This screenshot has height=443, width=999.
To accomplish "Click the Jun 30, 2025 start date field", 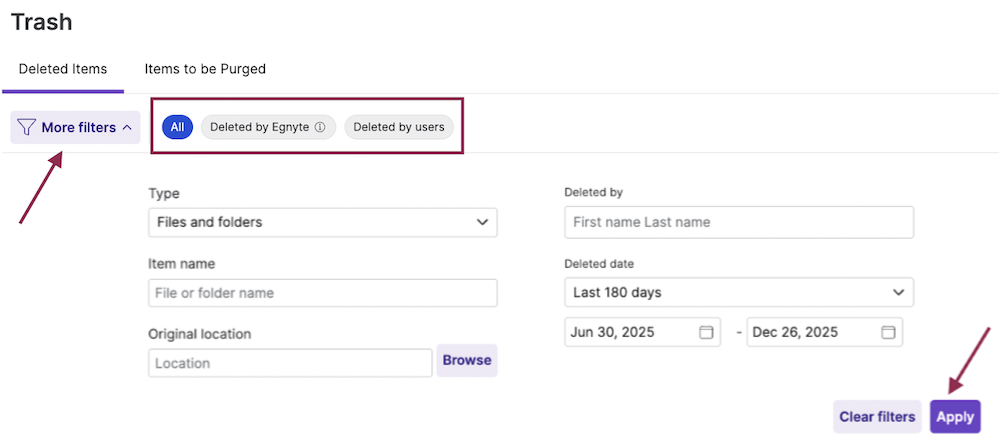I will coord(630,332).
